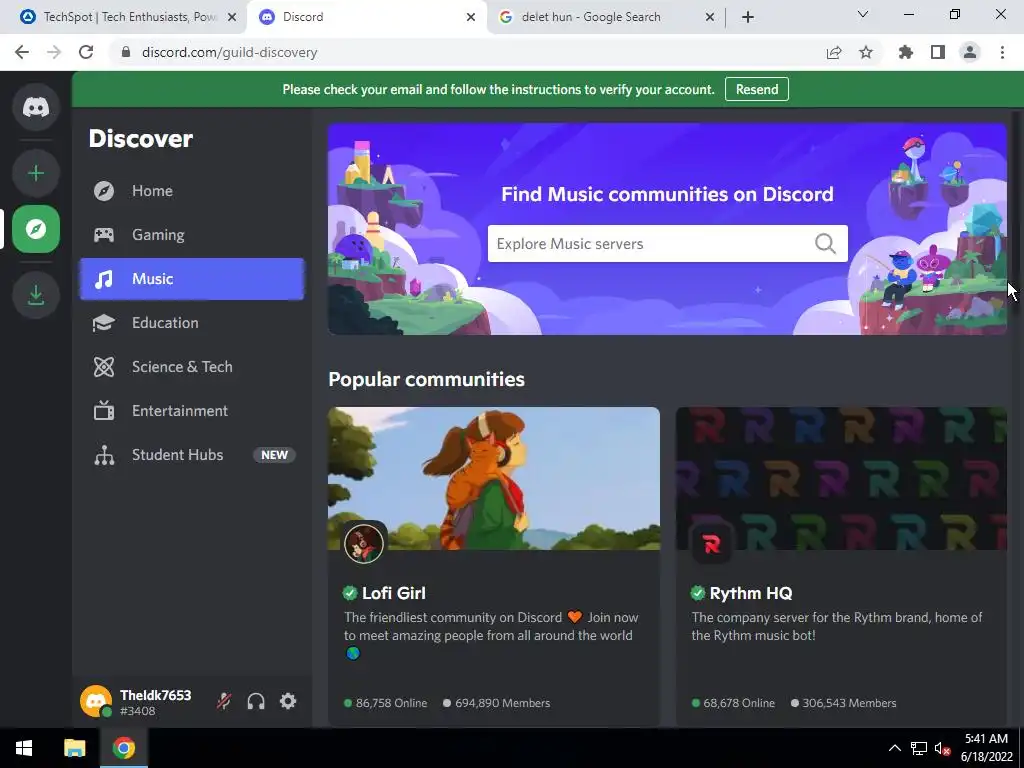Viewport: 1024px width, 768px height.
Task: Click the music note icon in sidebar
Action: point(104,279)
